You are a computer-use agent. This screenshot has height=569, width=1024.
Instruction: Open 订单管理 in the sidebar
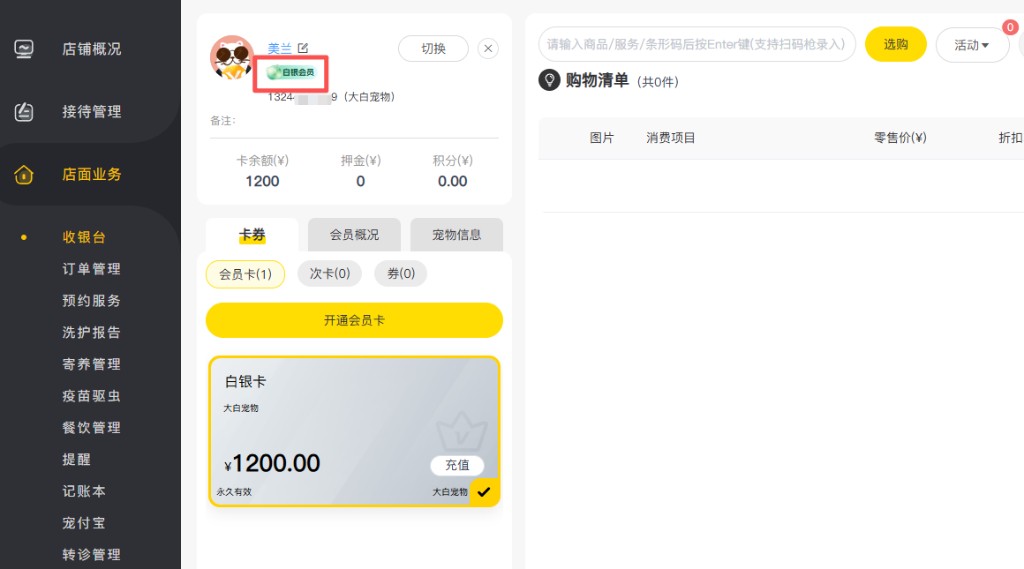91,269
